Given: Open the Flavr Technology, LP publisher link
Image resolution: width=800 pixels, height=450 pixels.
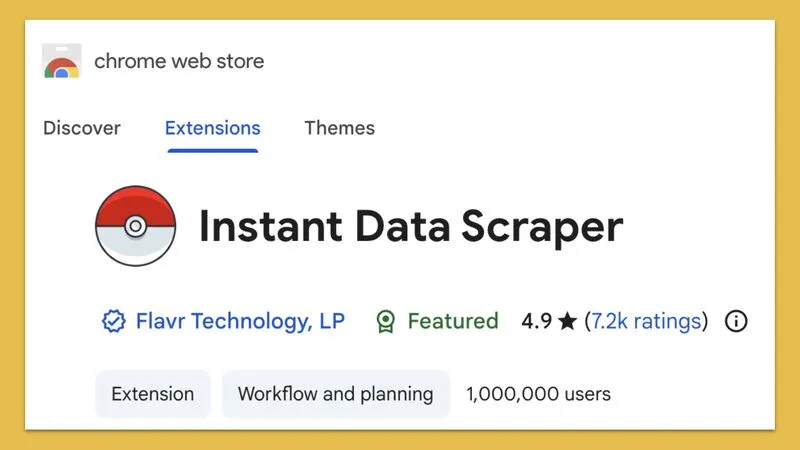Looking at the screenshot, I should pyautogui.click(x=240, y=321).
